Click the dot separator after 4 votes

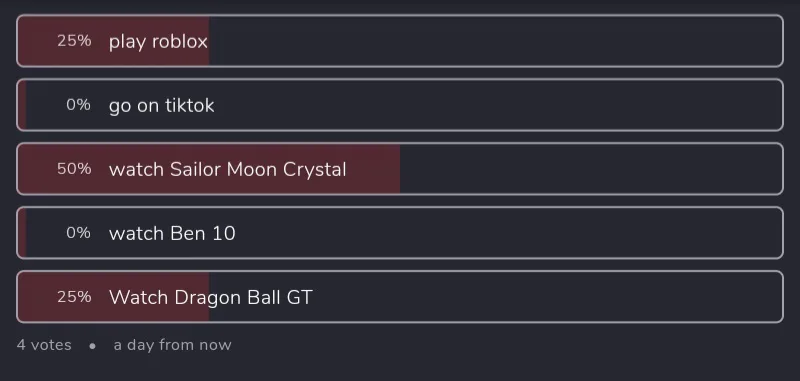pyautogui.click(x=92, y=346)
